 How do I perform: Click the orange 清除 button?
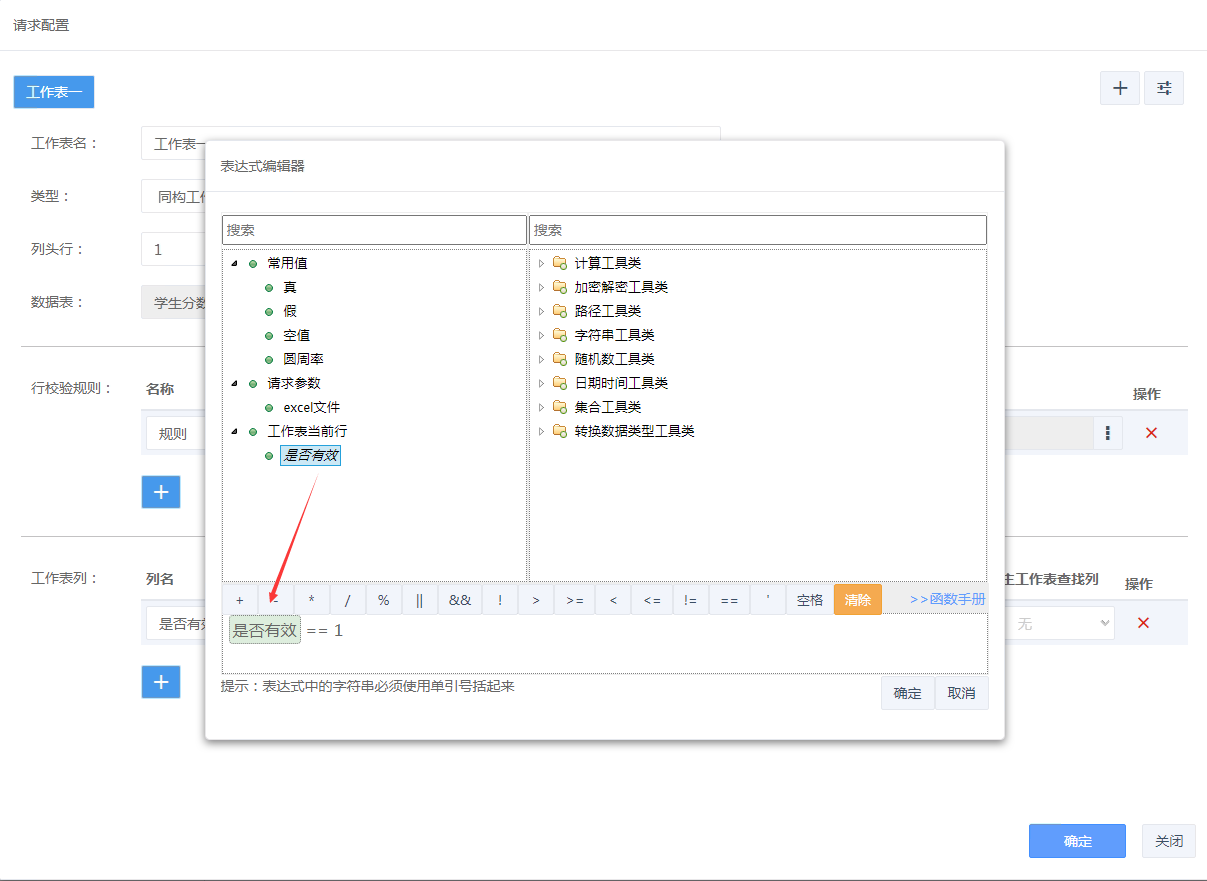tap(857, 600)
